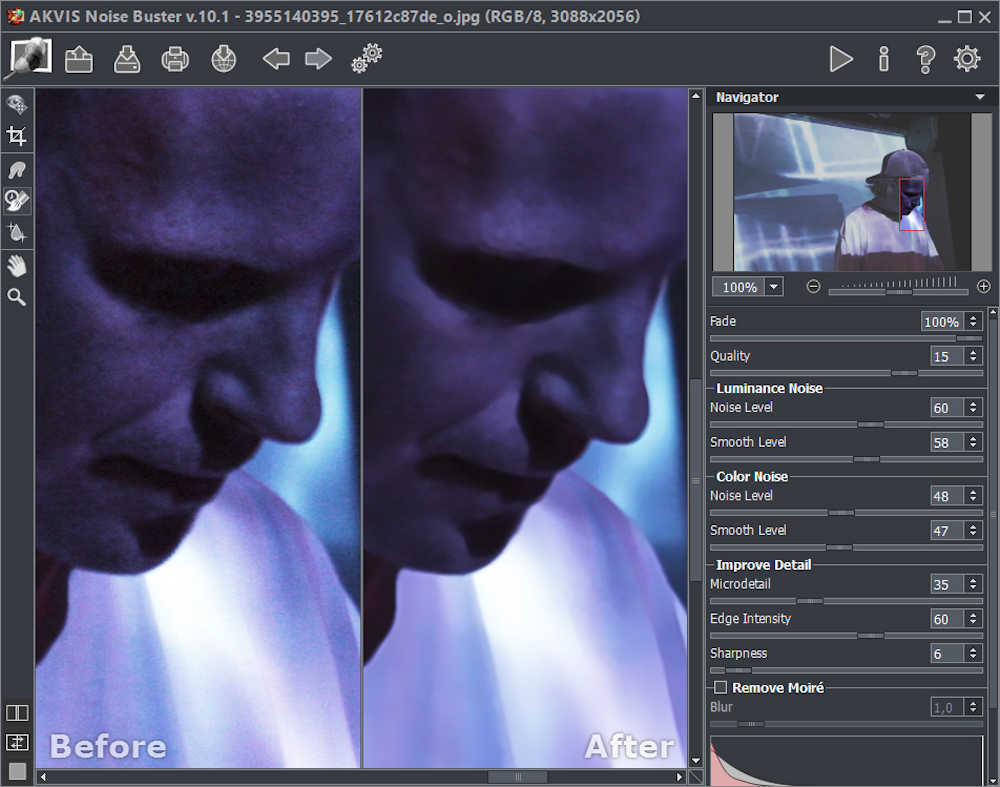Run processing with the play triangle button

coord(841,60)
